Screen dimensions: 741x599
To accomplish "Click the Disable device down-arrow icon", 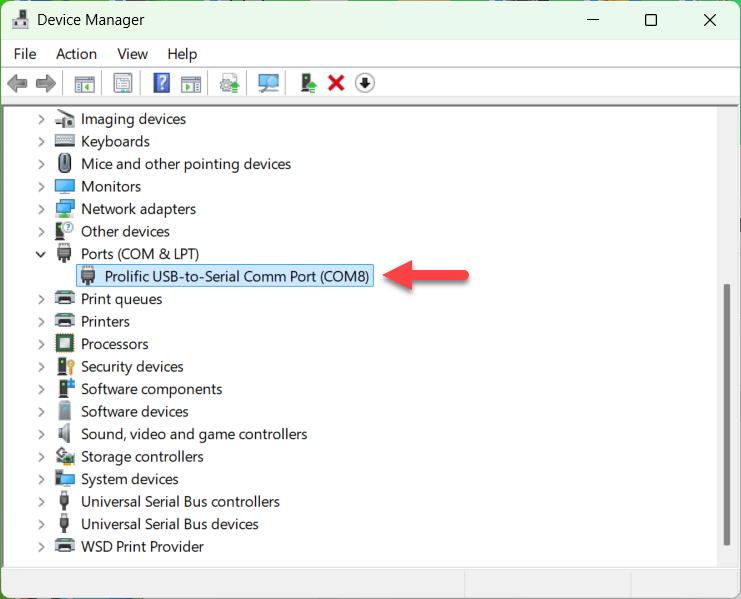I will 364,83.
